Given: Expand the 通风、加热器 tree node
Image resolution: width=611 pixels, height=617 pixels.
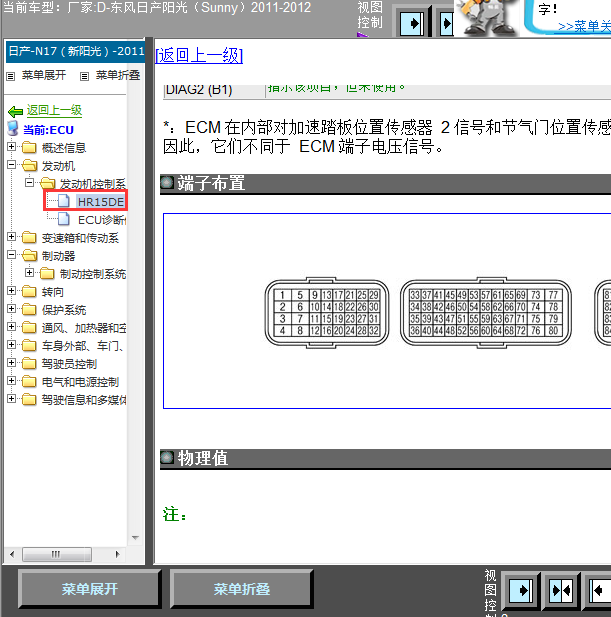Looking at the screenshot, I should 11,327.
